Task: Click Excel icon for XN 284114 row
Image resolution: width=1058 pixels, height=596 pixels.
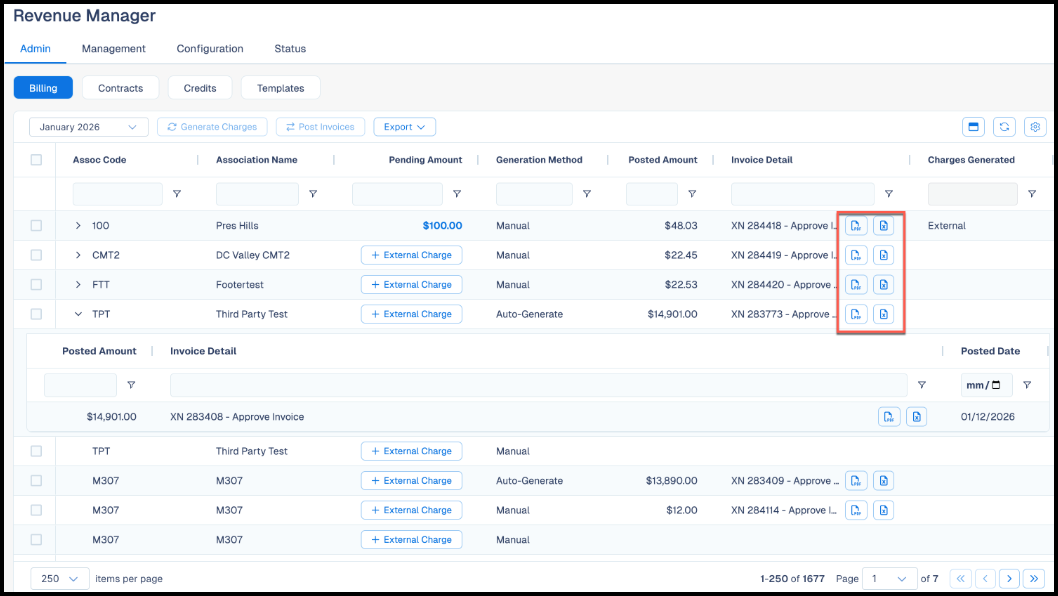Action: click(883, 510)
